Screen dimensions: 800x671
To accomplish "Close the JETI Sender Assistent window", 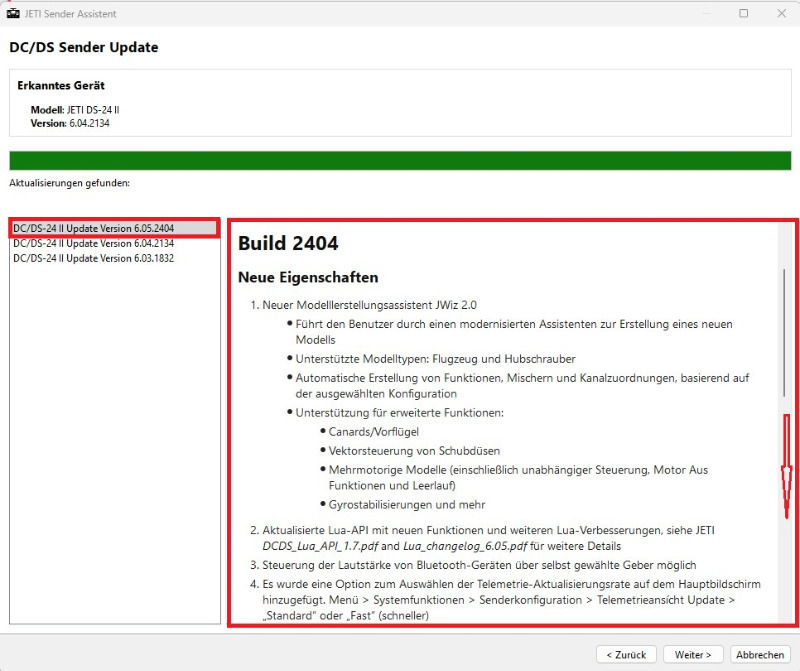I will click(x=782, y=13).
